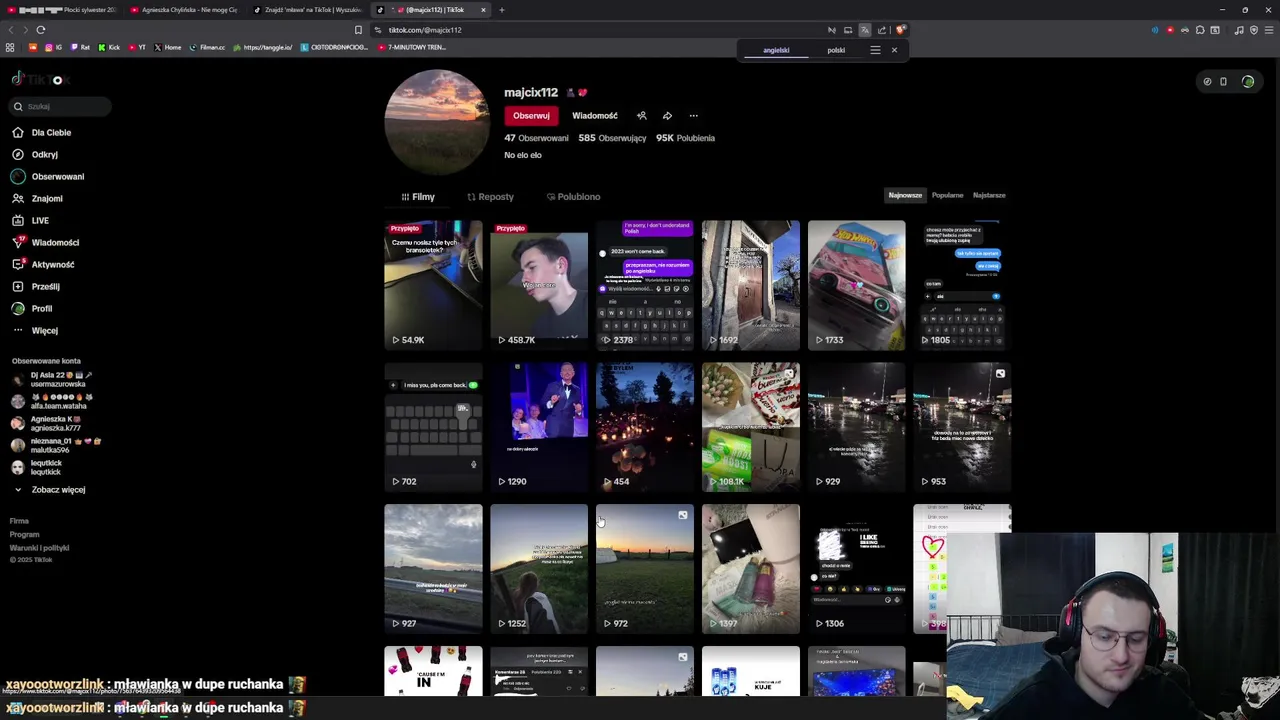This screenshot has width=1280, height=720.
Task: Click phone app icon at top right
Action: tap(1223, 82)
